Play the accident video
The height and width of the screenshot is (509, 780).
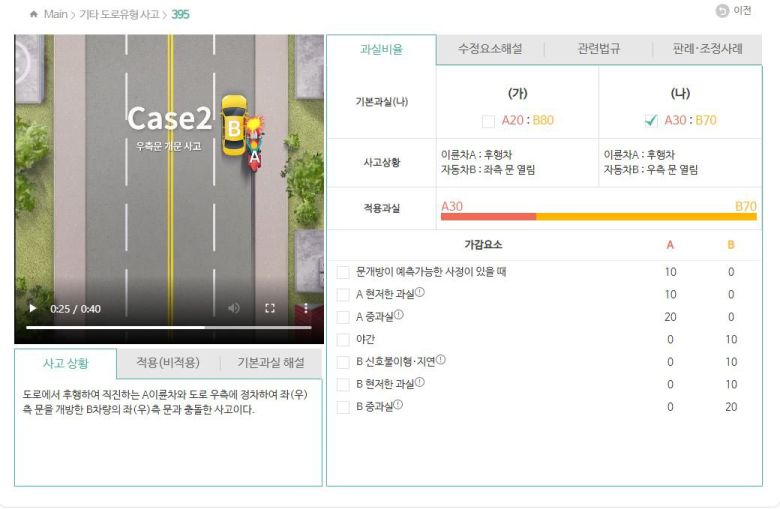(x=33, y=308)
